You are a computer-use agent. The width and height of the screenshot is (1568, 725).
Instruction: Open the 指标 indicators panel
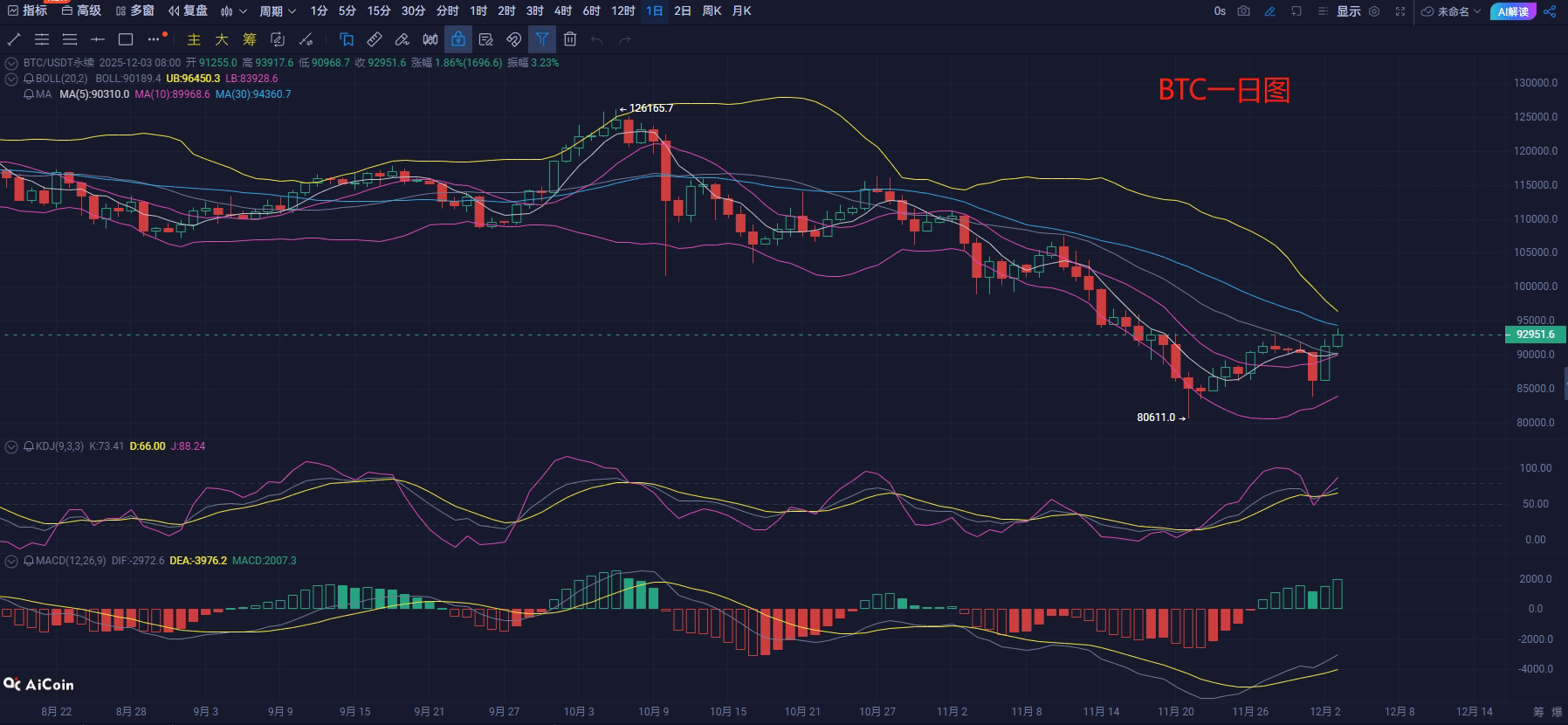(28, 11)
